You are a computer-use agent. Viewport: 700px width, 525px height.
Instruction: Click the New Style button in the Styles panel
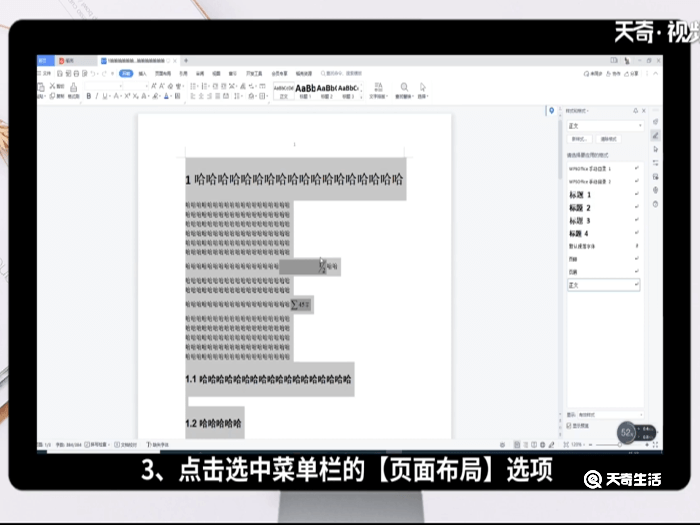coord(579,139)
